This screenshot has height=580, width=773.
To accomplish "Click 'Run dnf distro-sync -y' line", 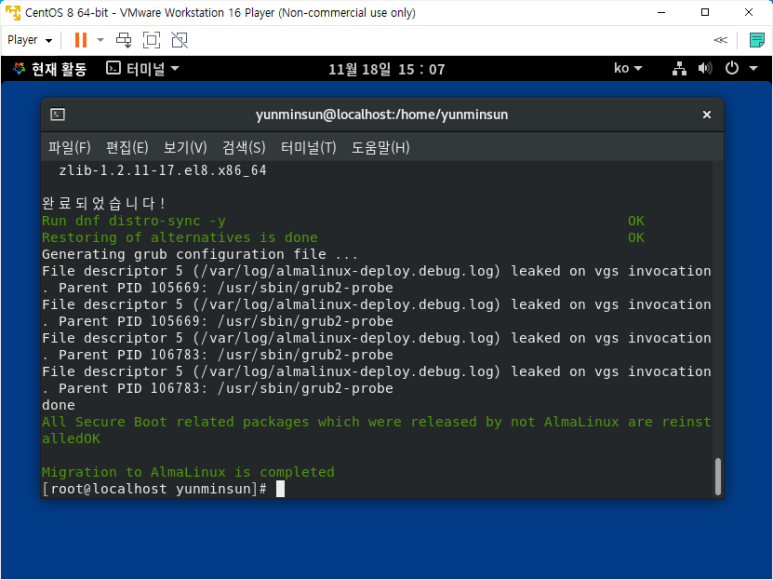I will (x=134, y=221).
